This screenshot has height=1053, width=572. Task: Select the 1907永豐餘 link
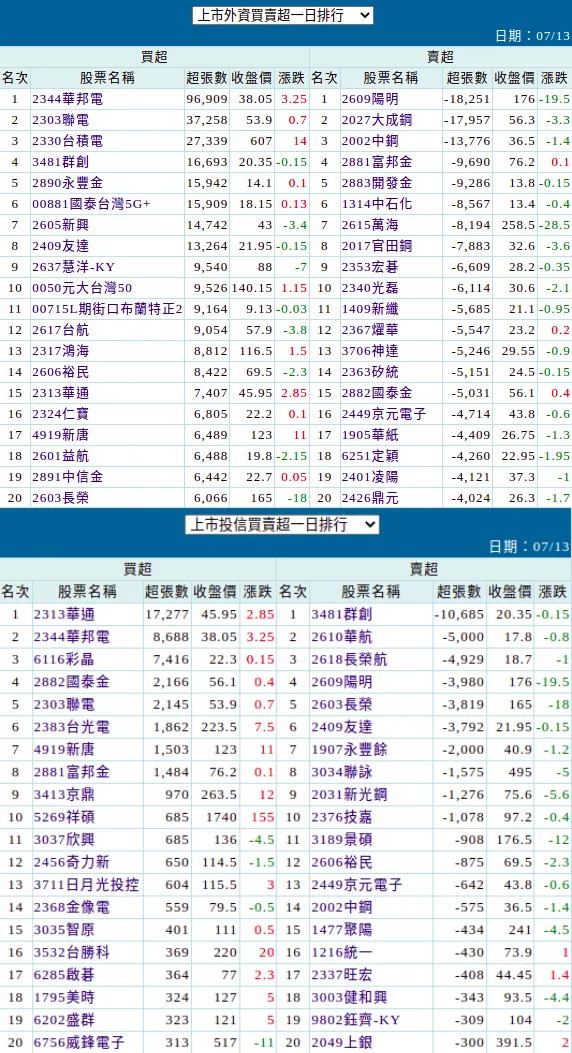point(349,749)
